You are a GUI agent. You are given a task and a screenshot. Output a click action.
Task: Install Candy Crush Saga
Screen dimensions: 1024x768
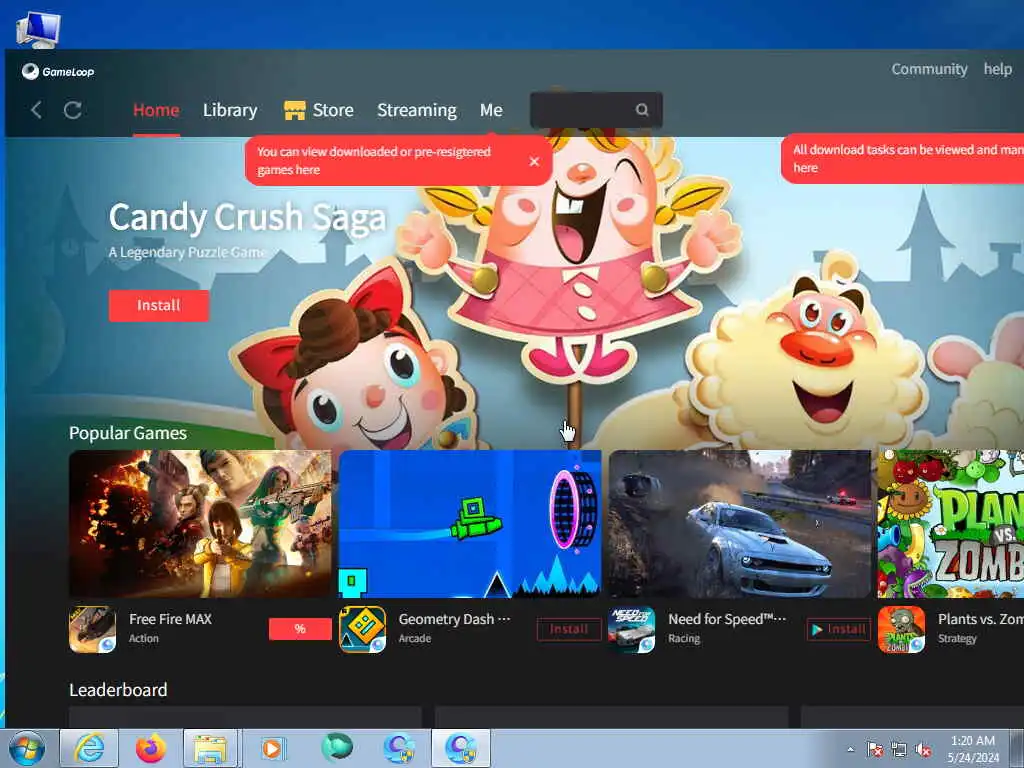click(x=159, y=306)
